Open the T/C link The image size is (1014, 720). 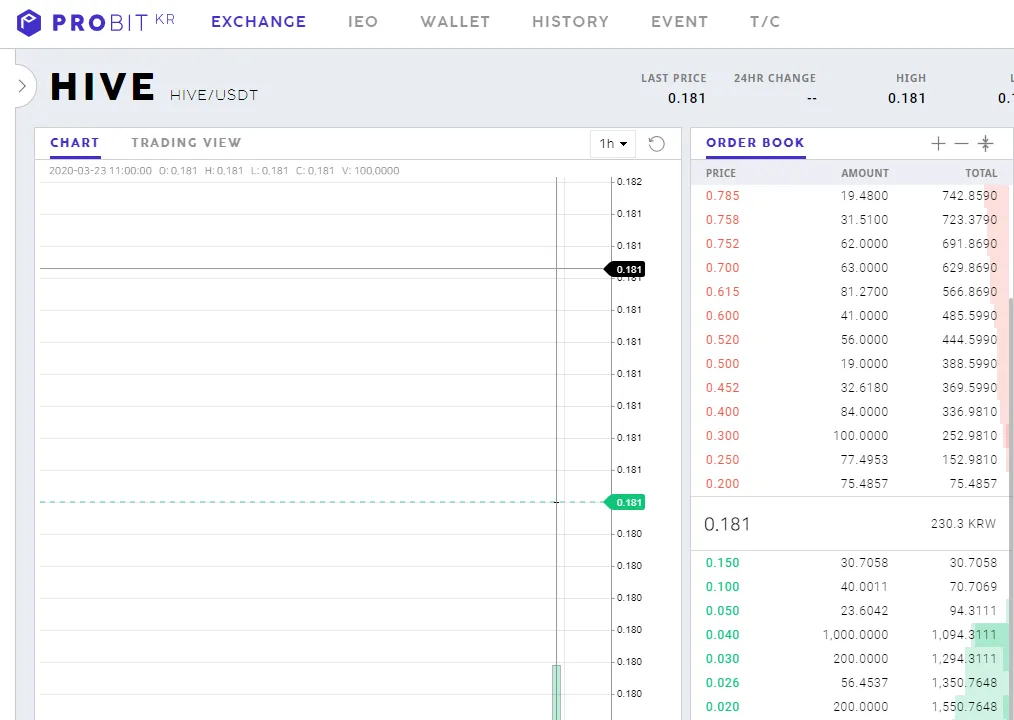click(765, 21)
